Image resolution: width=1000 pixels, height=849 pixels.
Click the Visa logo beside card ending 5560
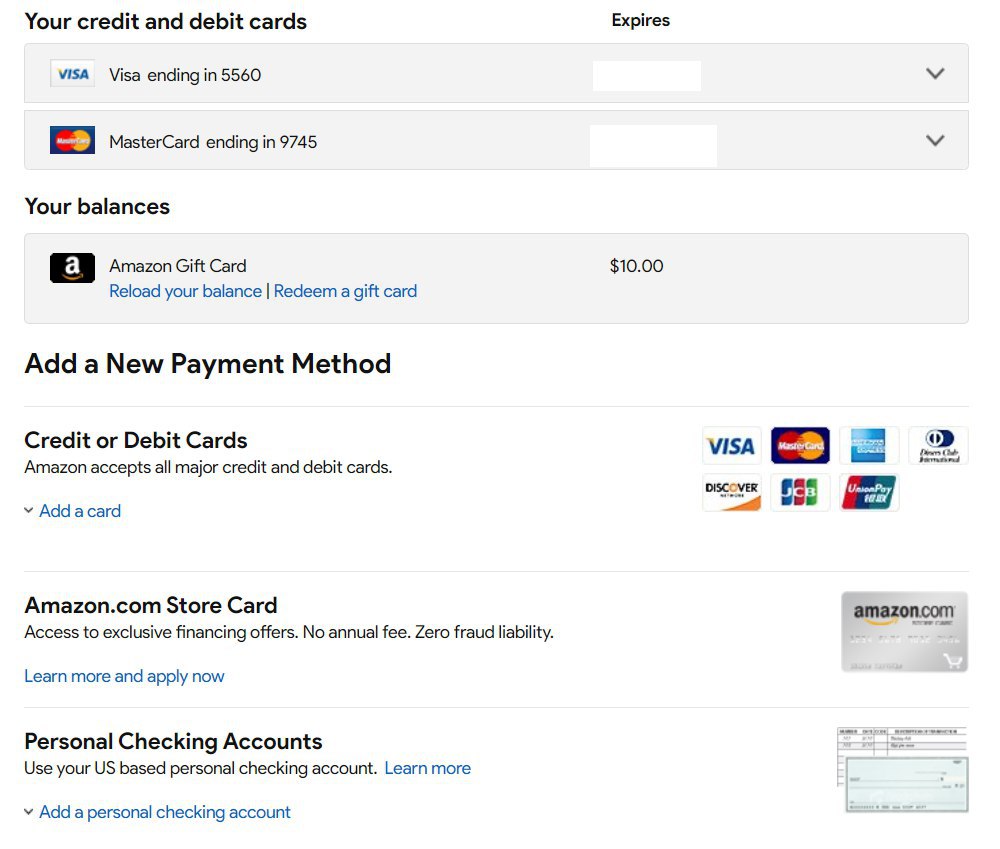click(x=72, y=74)
